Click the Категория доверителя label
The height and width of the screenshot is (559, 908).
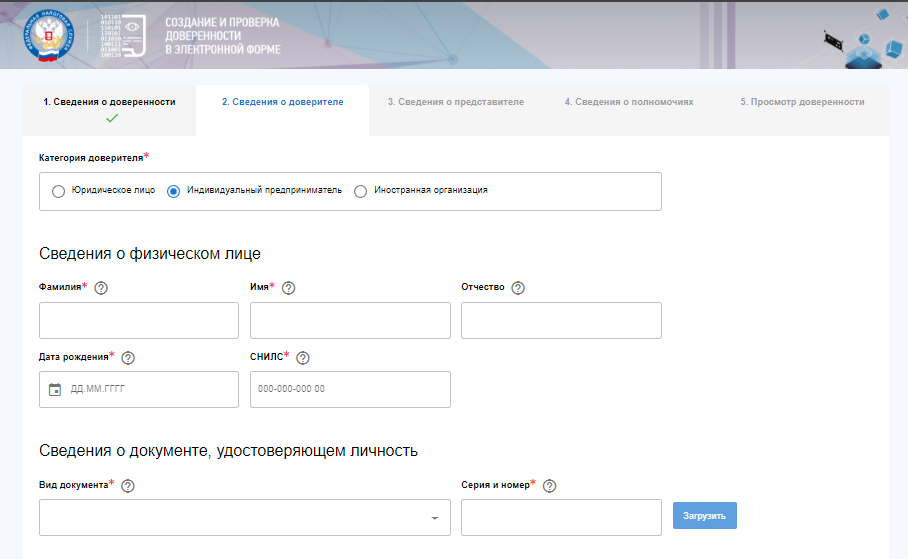tap(91, 158)
